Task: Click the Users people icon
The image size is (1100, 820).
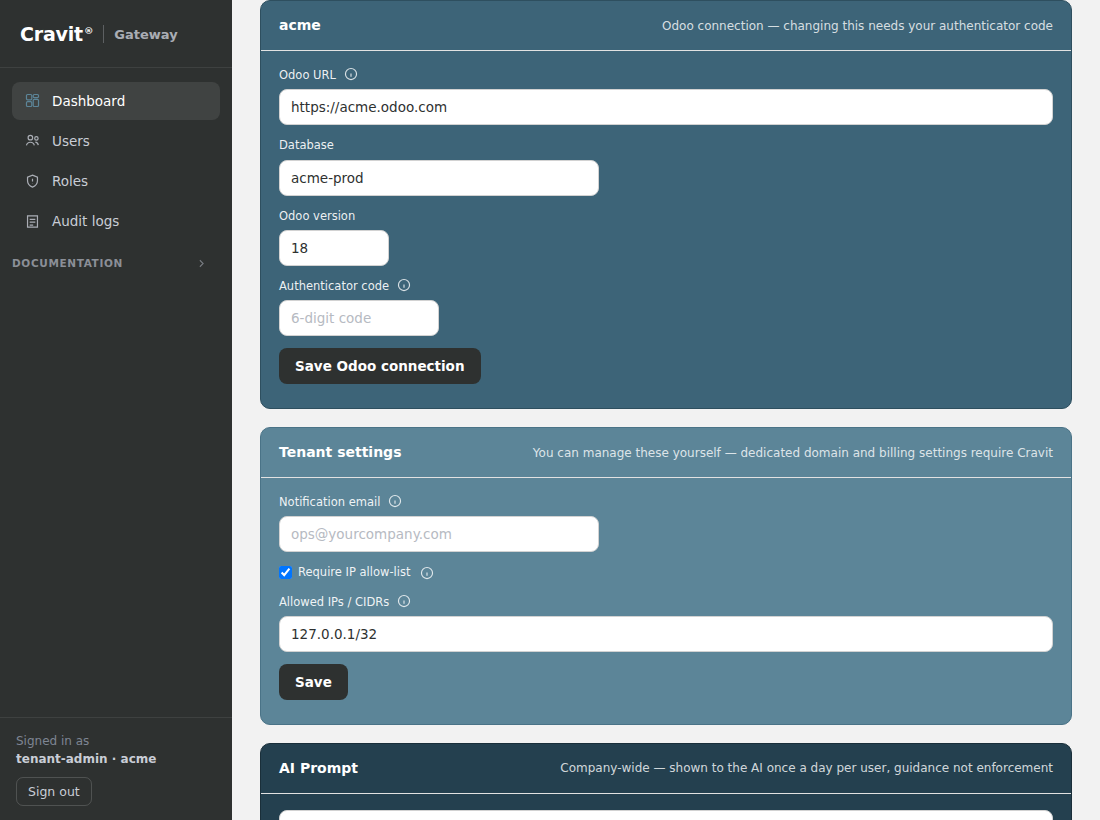Action: point(32,141)
